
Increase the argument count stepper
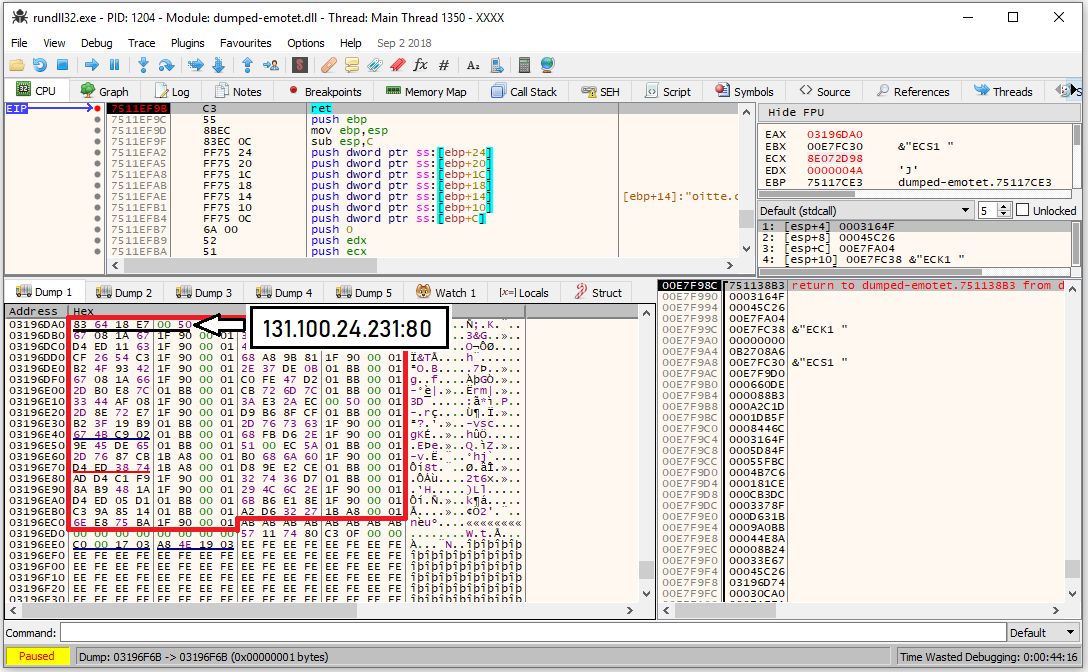1003,207
